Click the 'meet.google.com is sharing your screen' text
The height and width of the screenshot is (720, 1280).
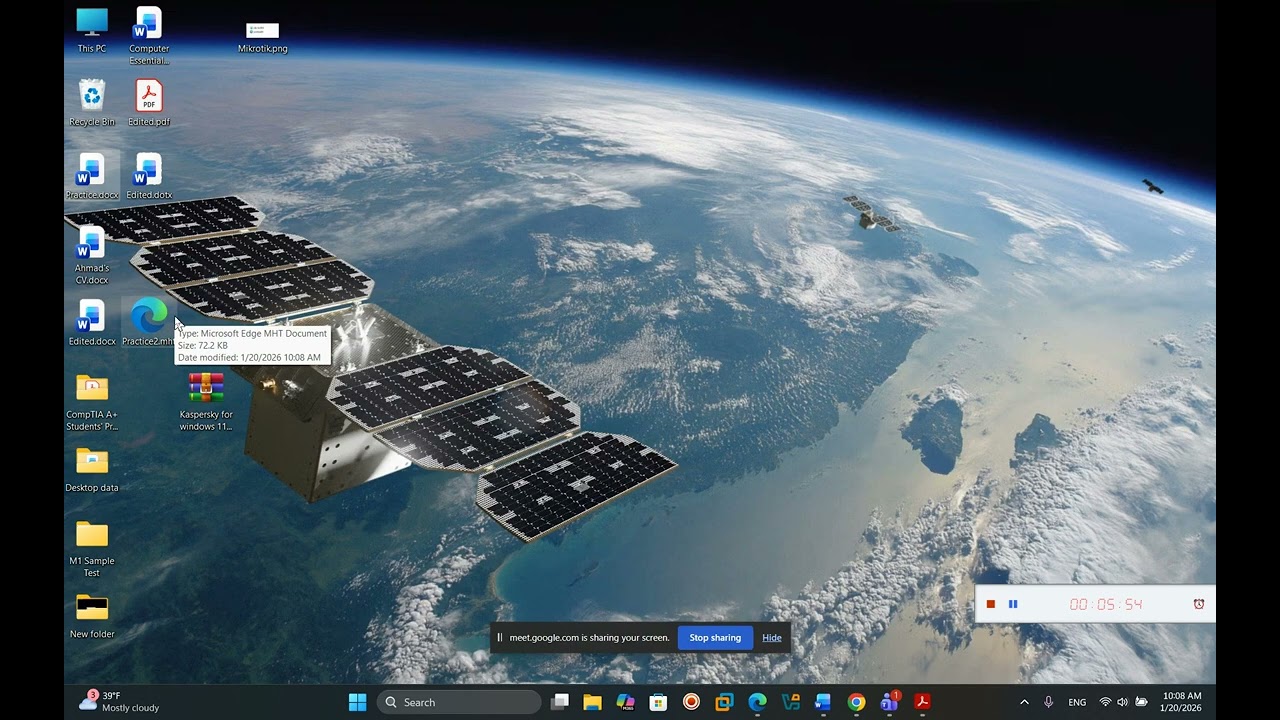[x=590, y=638]
